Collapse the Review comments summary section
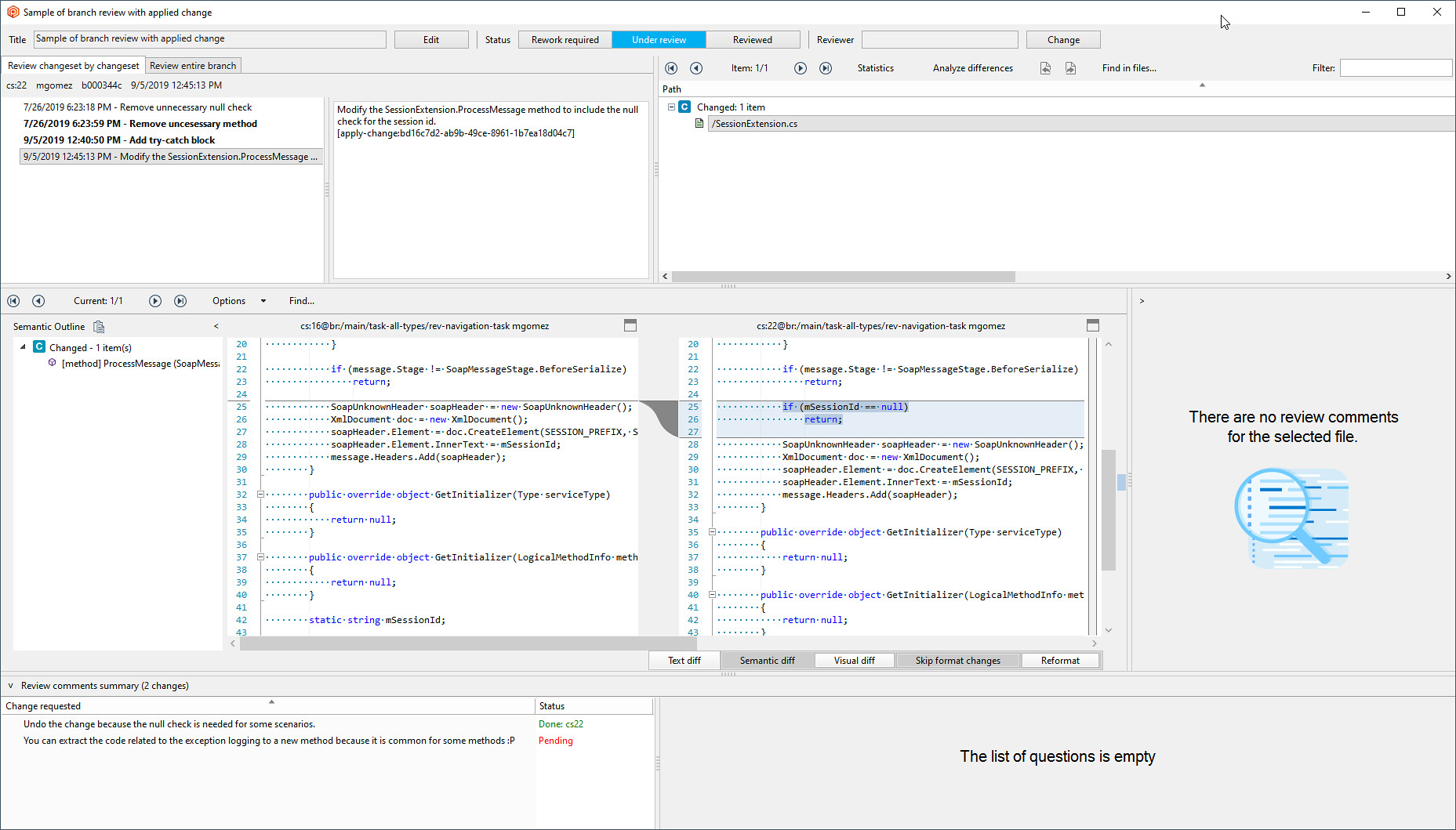 (x=10, y=685)
